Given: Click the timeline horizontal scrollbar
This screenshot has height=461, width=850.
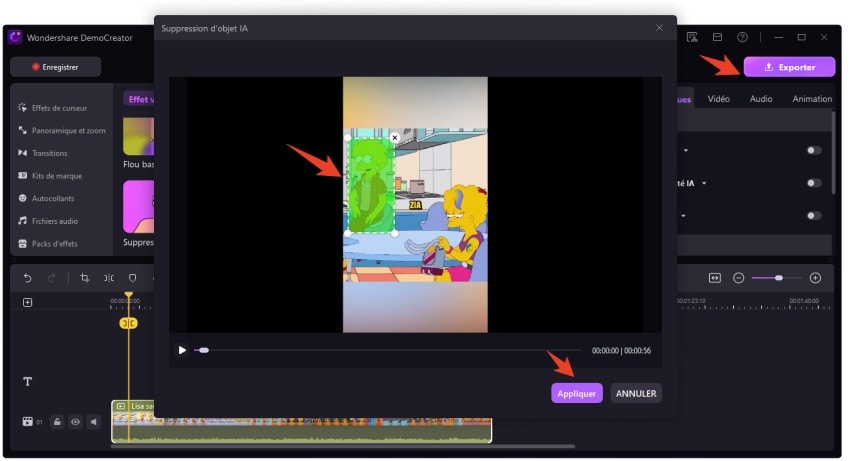Looking at the screenshot, I should [x=343, y=446].
